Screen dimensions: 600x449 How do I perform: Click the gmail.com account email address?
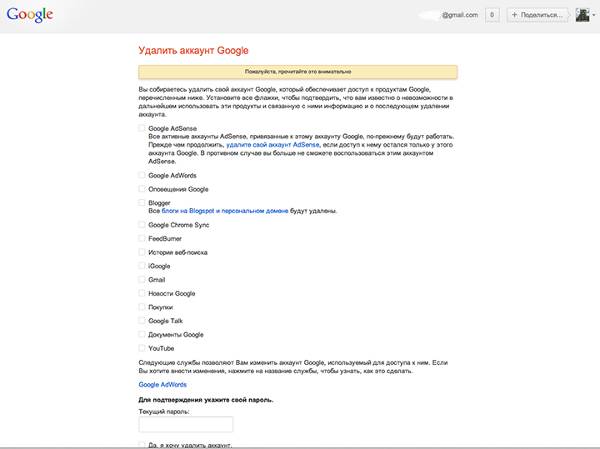(460, 15)
